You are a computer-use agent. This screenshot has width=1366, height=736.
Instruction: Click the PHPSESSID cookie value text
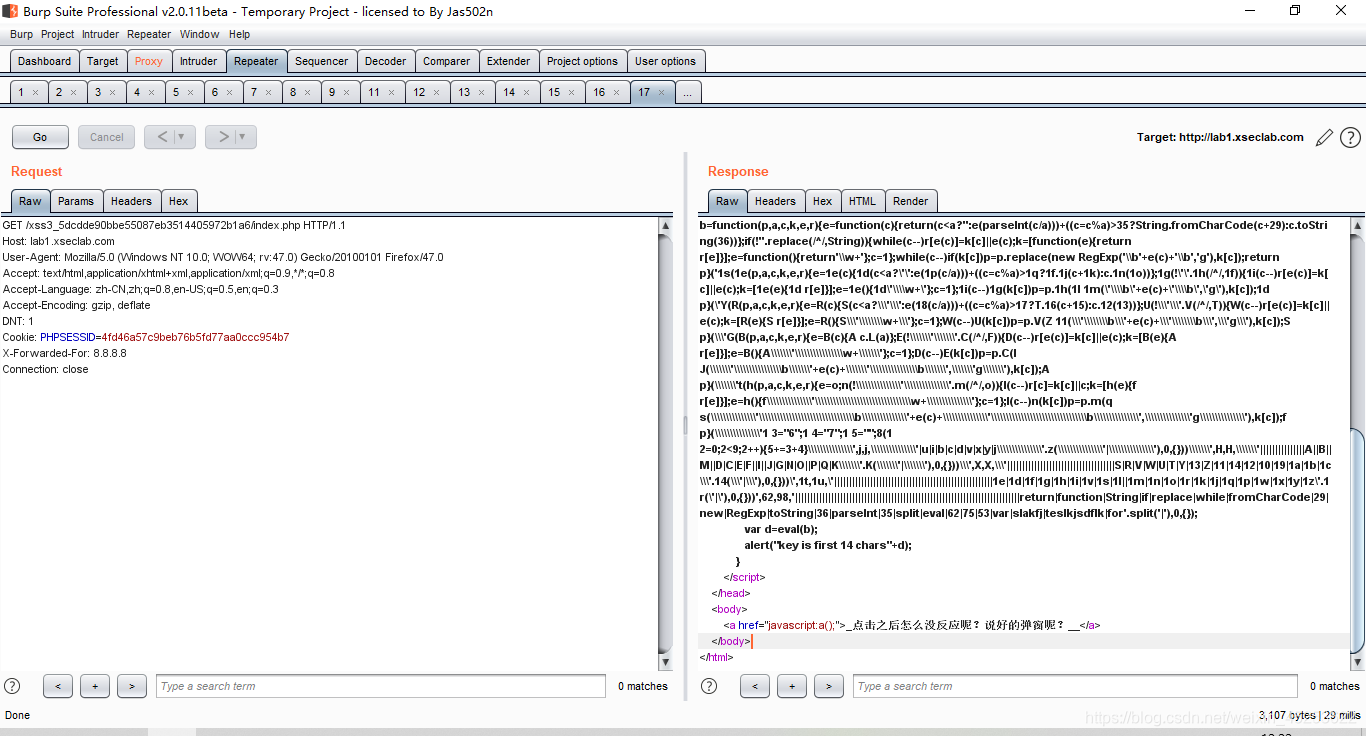pos(195,337)
